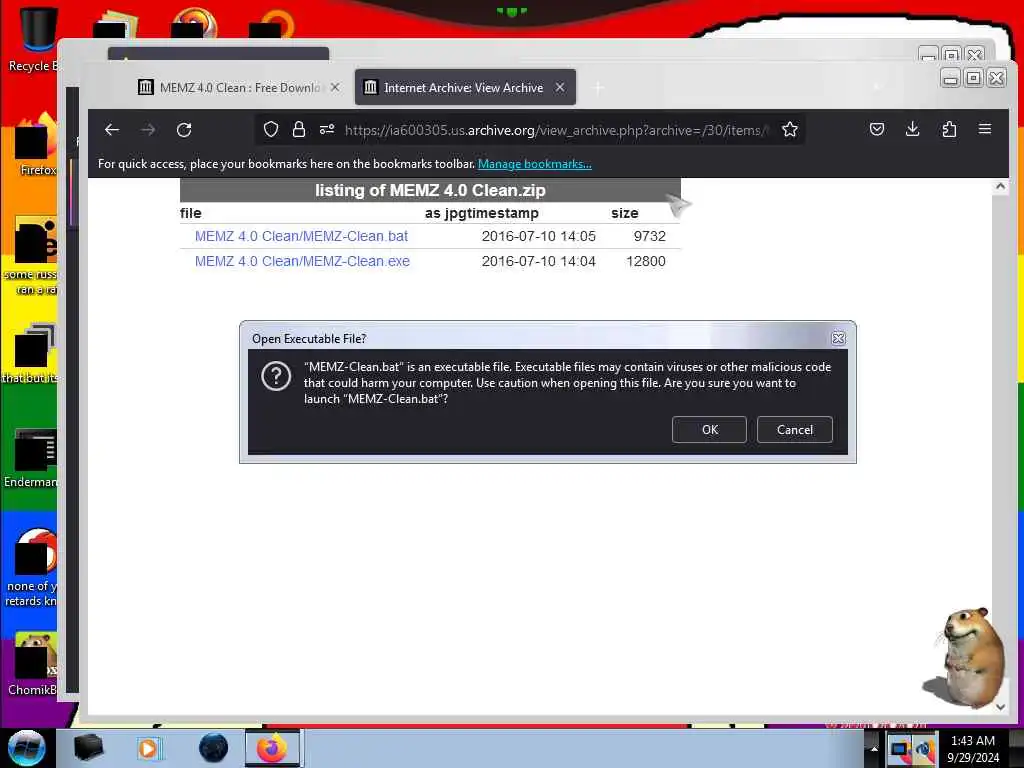Select the Internet Archive: View Archive tab

click(465, 88)
